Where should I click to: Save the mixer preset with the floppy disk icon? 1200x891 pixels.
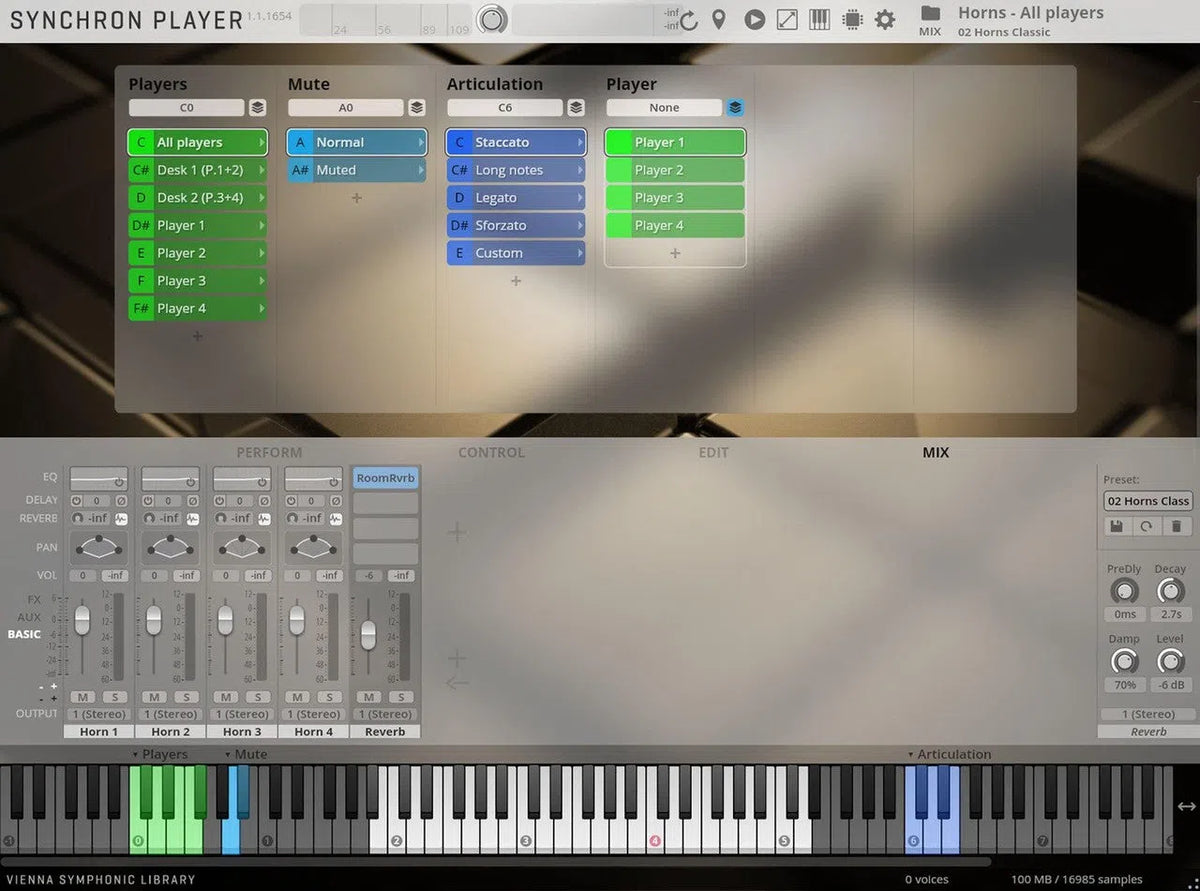1116,526
